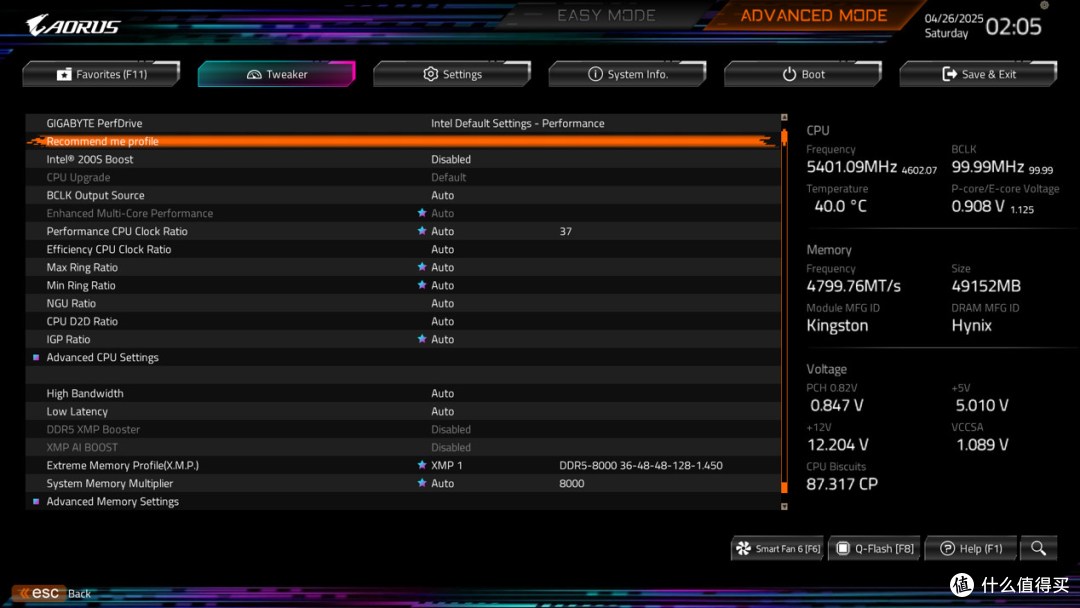Click the star beside IGP Ratio
This screenshot has height=608, width=1080.
point(422,339)
